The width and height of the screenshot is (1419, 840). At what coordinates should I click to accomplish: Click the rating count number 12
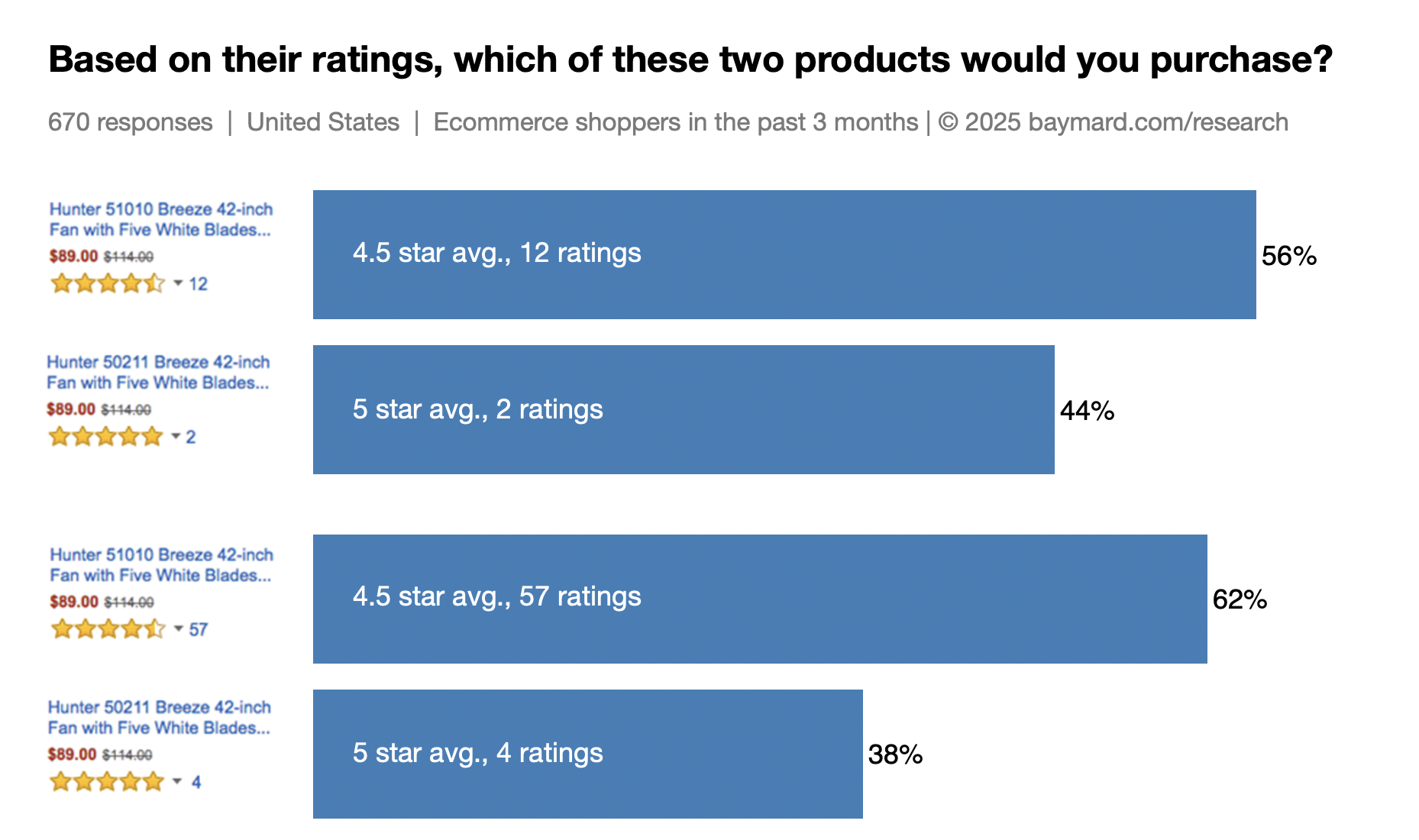tap(199, 284)
